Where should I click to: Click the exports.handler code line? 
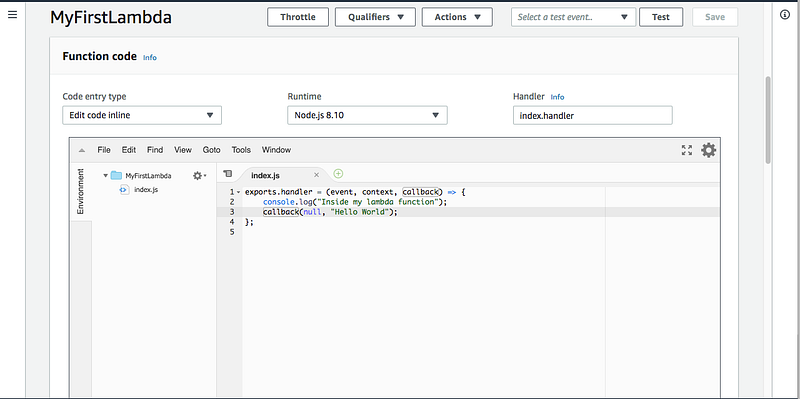click(355, 192)
